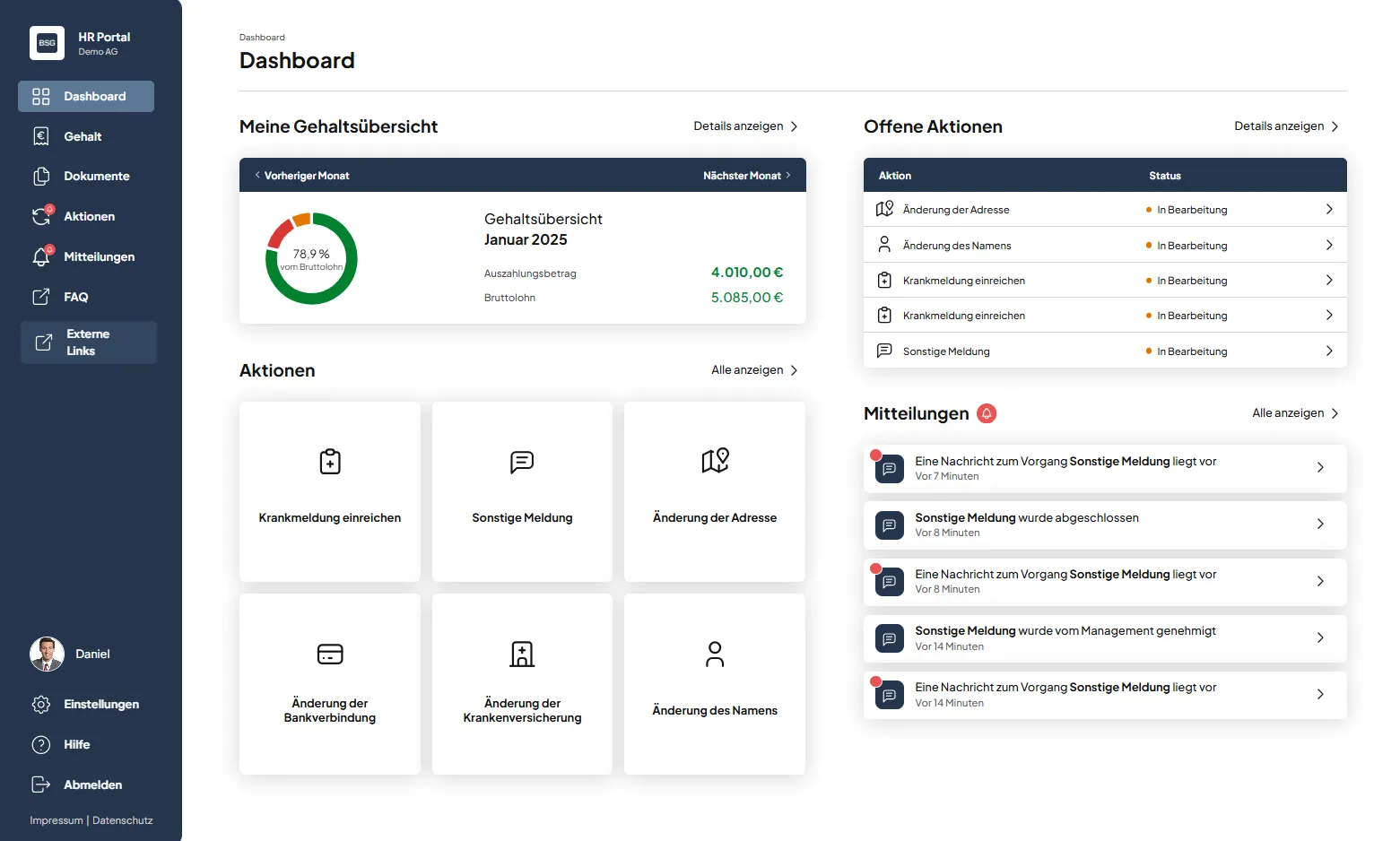Click Alle anzeigen next to Aktionen
This screenshot has width=1400, height=841.
[x=754, y=370]
